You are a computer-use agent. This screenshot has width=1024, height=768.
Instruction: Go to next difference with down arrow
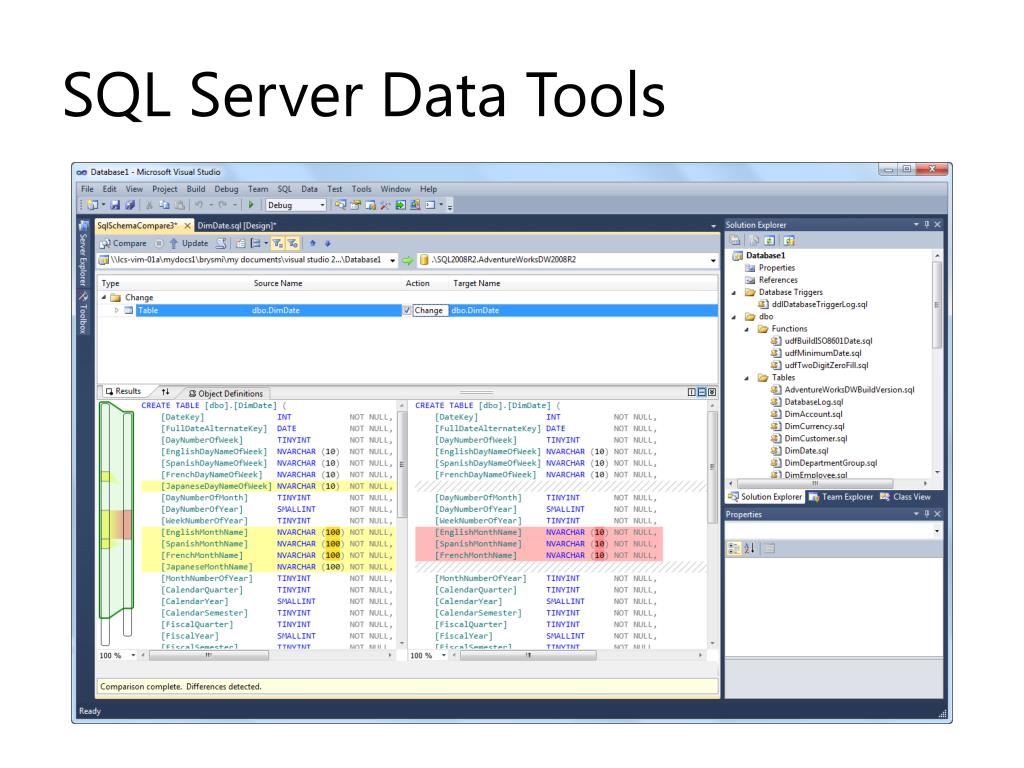pyautogui.click(x=328, y=244)
